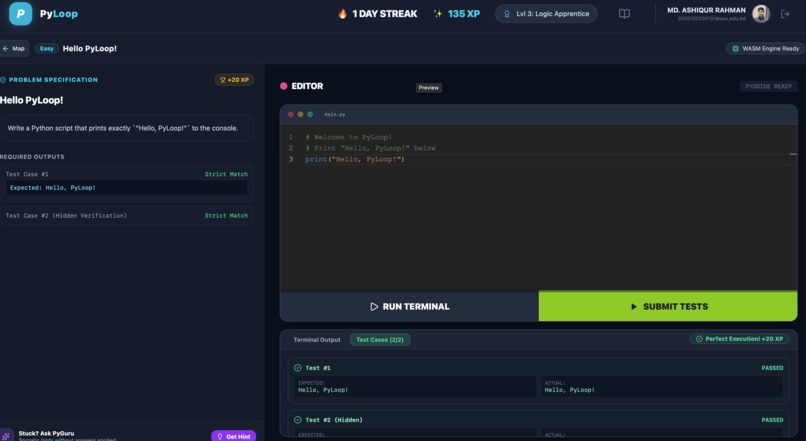Viewport: 806px width, 441px height.
Task: Click the Perfect Execution +20 XP badge
Action: 739,339
